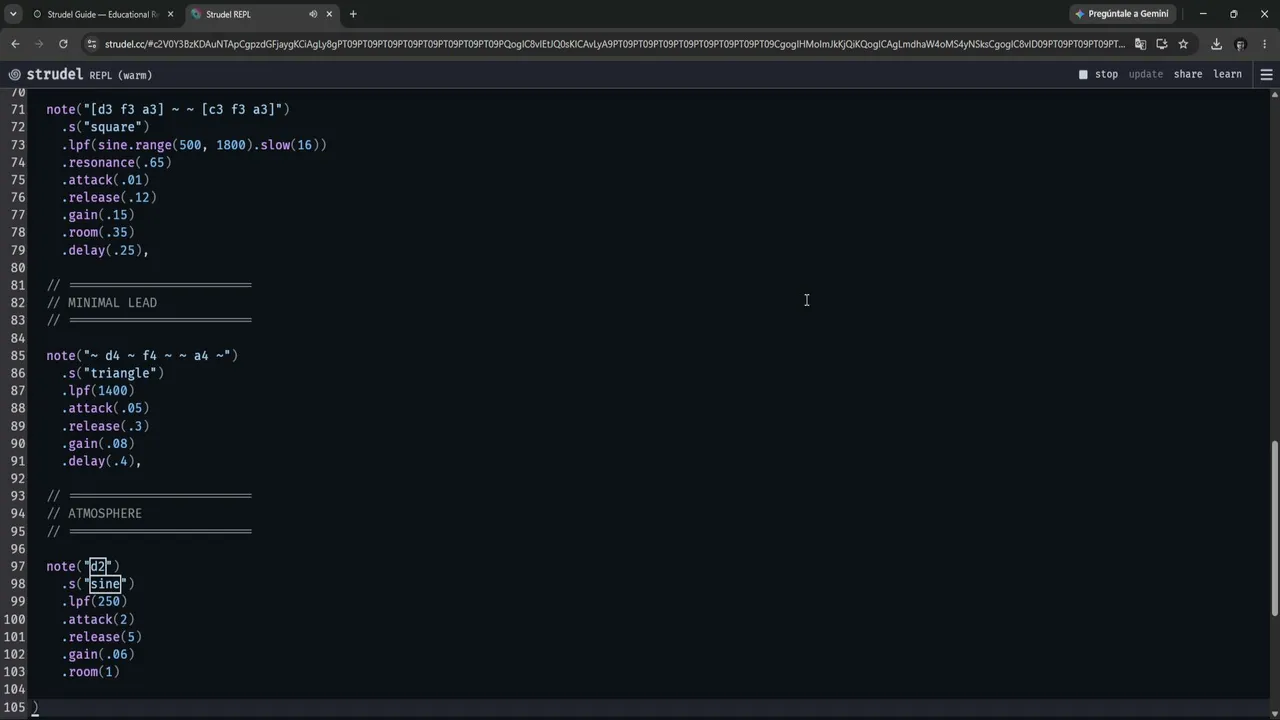The width and height of the screenshot is (1280, 720).
Task: Click the // ATMOSPHERE comment
Action: pyautogui.click(x=94, y=513)
